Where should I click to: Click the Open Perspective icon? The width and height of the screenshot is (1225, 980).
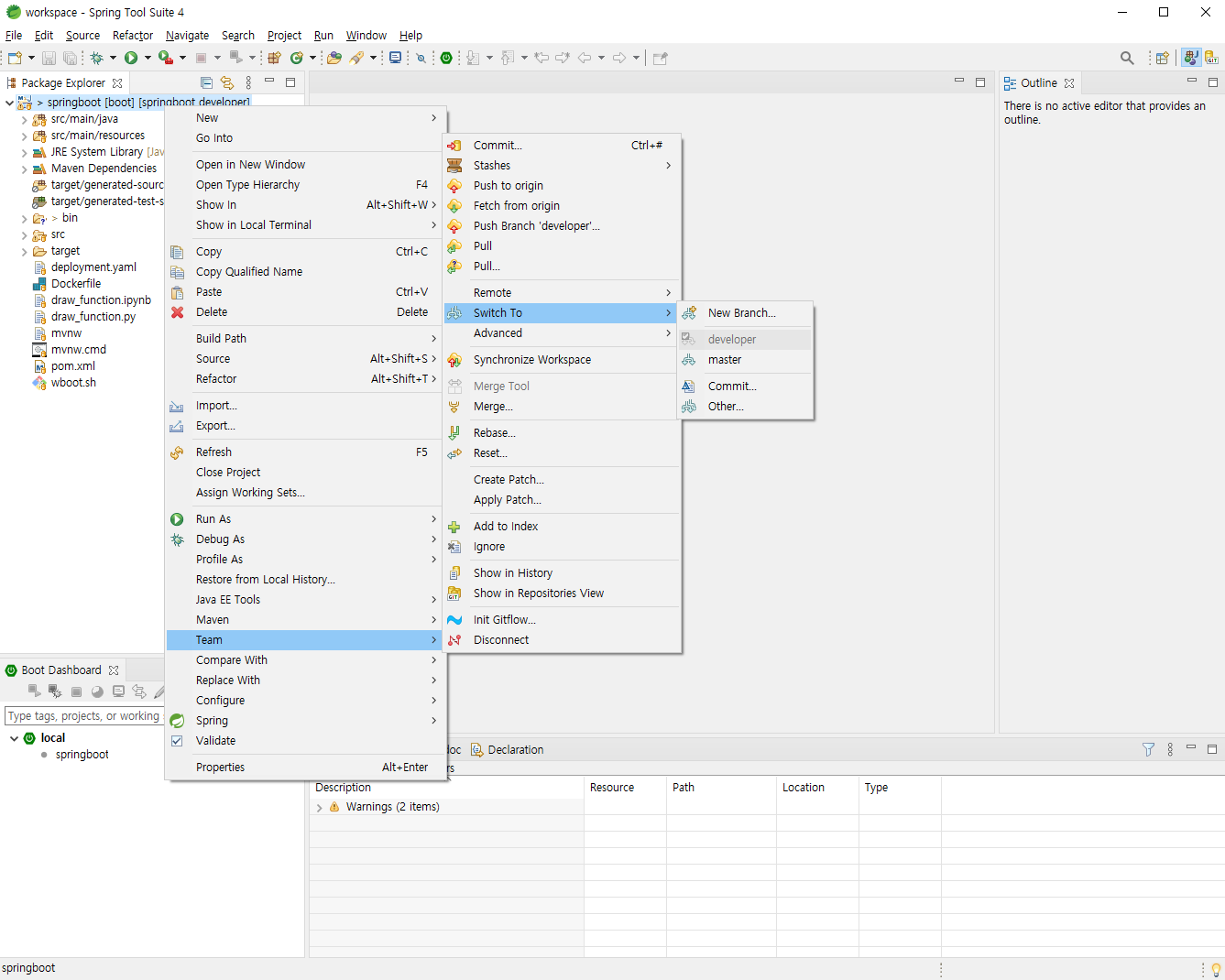(1162, 58)
